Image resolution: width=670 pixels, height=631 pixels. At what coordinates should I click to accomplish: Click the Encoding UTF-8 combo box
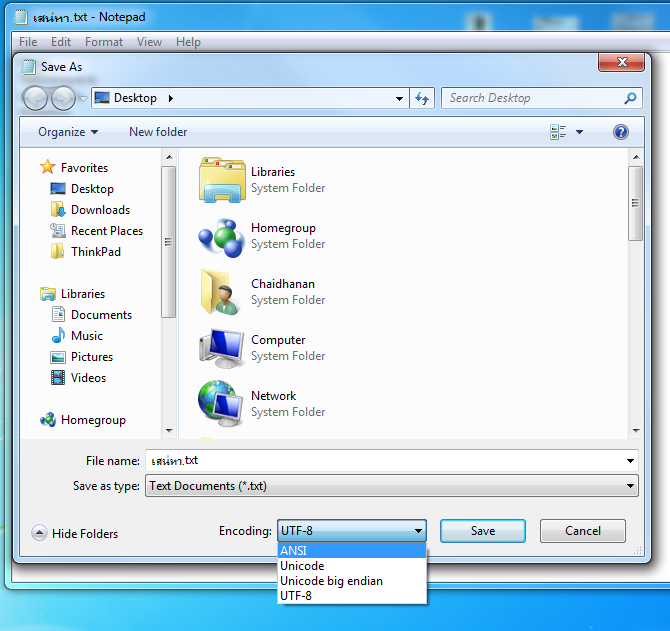tap(352, 531)
